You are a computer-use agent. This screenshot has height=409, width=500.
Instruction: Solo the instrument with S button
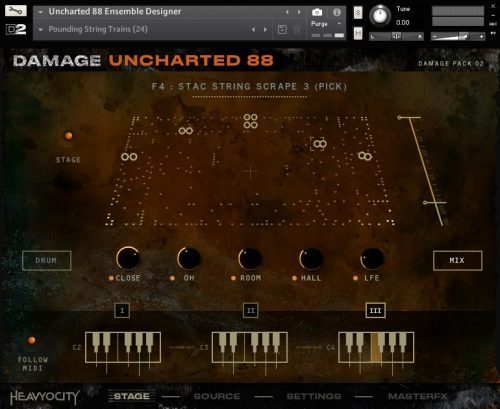pyautogui.click(x=358, y=13)
